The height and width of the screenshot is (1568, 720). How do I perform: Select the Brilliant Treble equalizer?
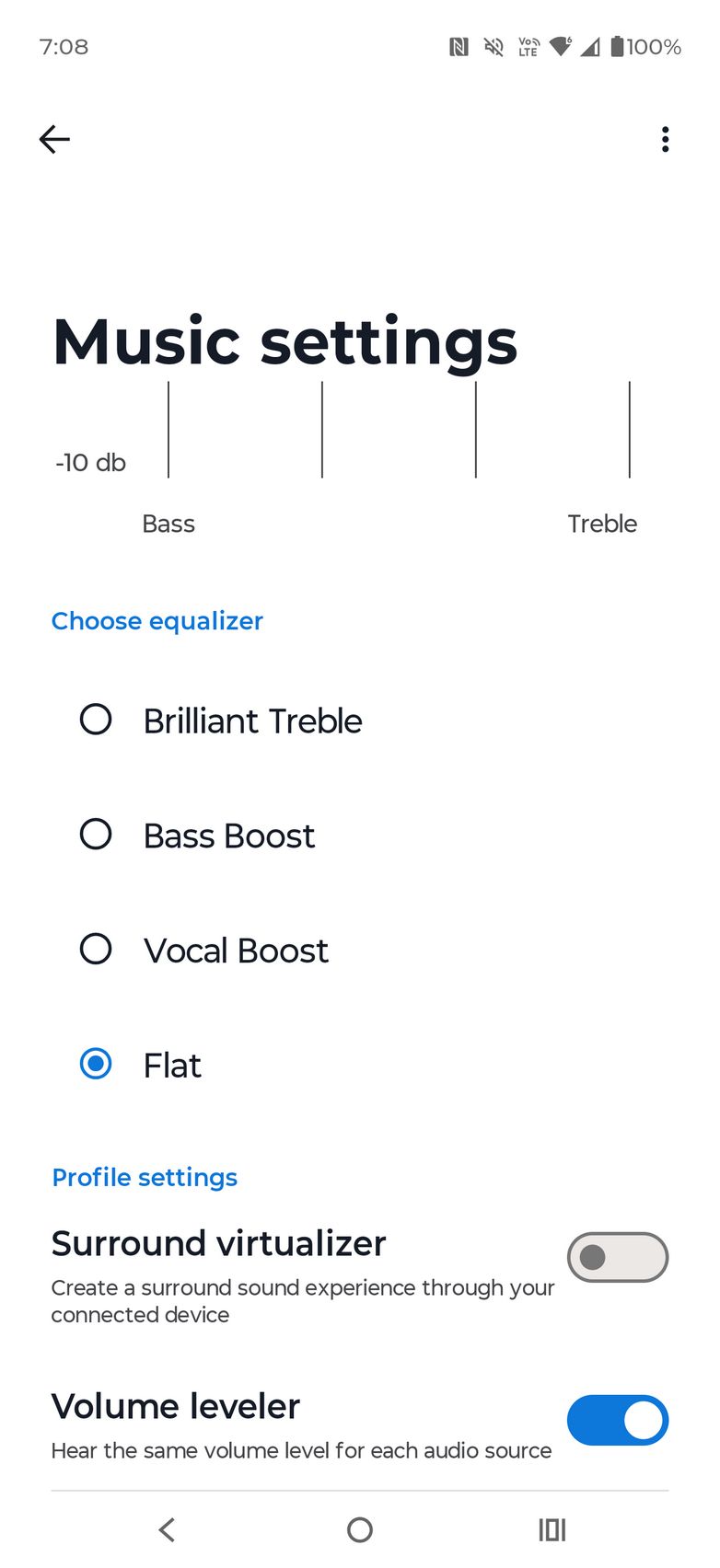[x=96, y=720]
